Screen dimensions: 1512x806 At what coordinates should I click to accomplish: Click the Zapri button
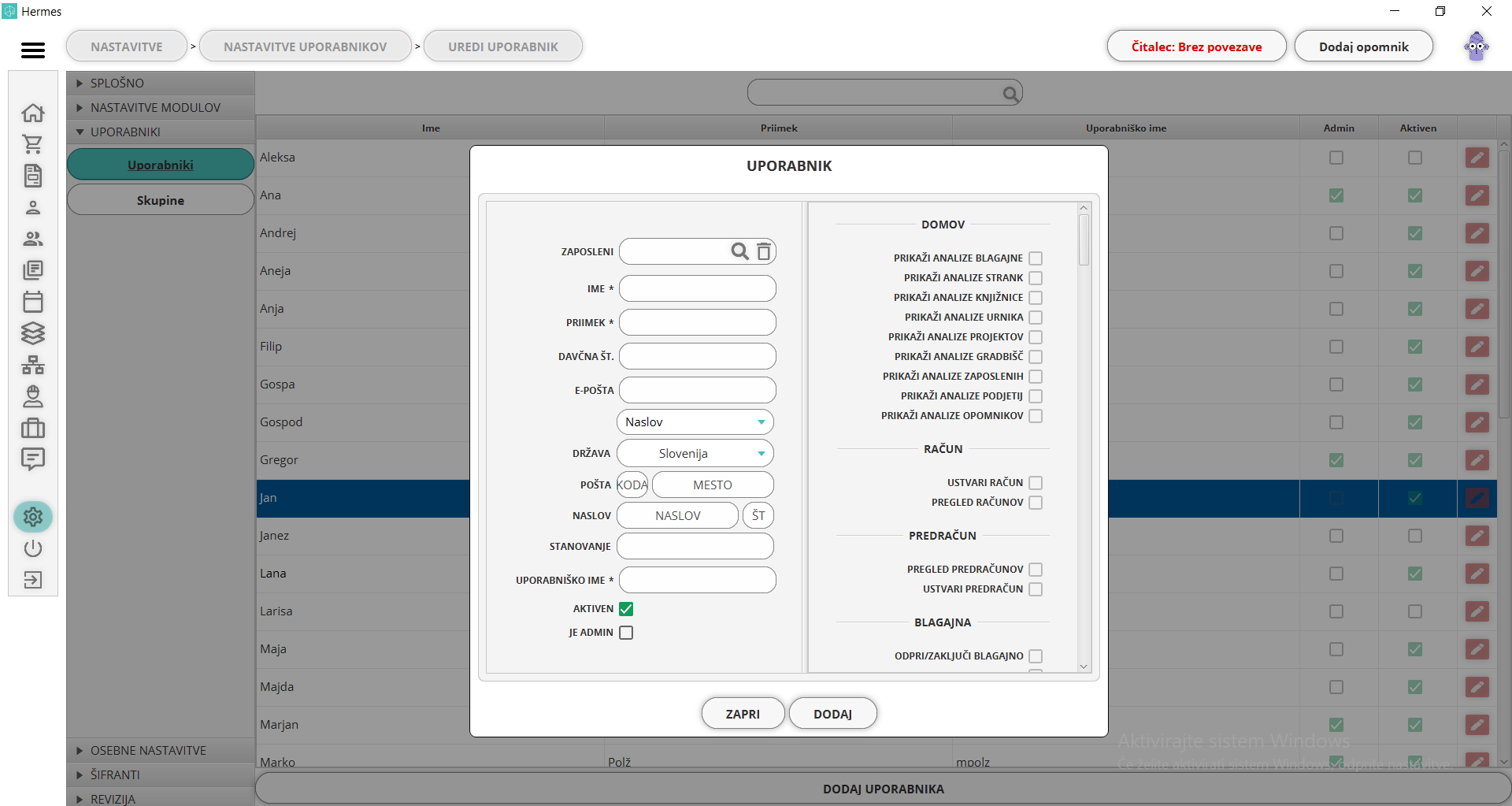[743, 714]
